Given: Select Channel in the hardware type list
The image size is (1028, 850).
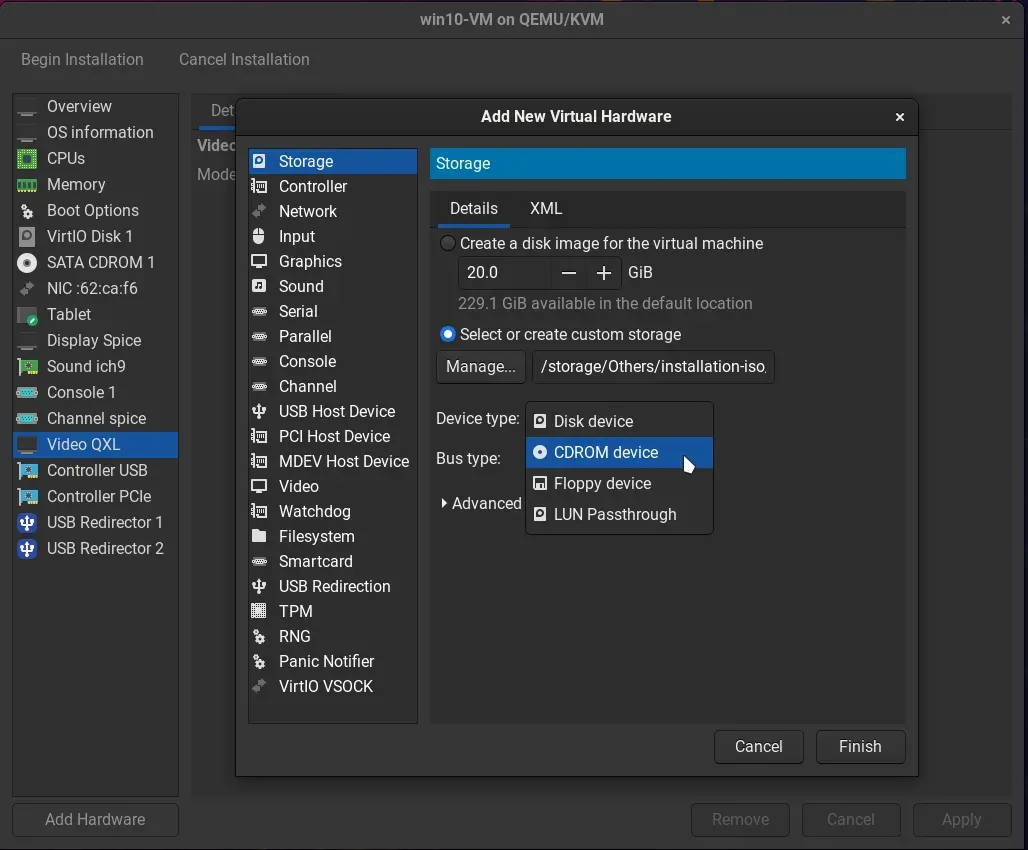Looking at the screenshot, I should coord(333,386).
